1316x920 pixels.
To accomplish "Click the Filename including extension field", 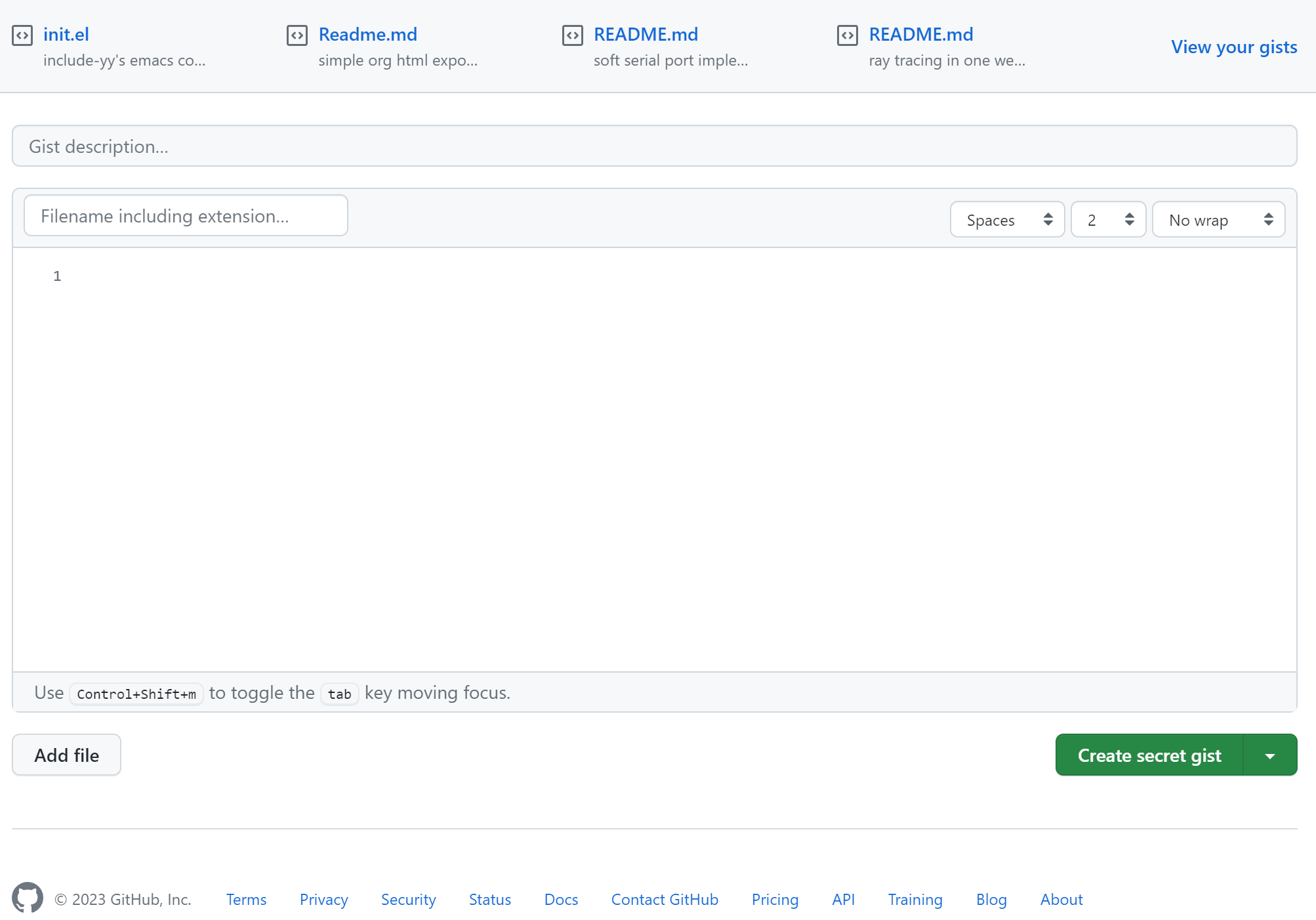I will tap(186, 216).
